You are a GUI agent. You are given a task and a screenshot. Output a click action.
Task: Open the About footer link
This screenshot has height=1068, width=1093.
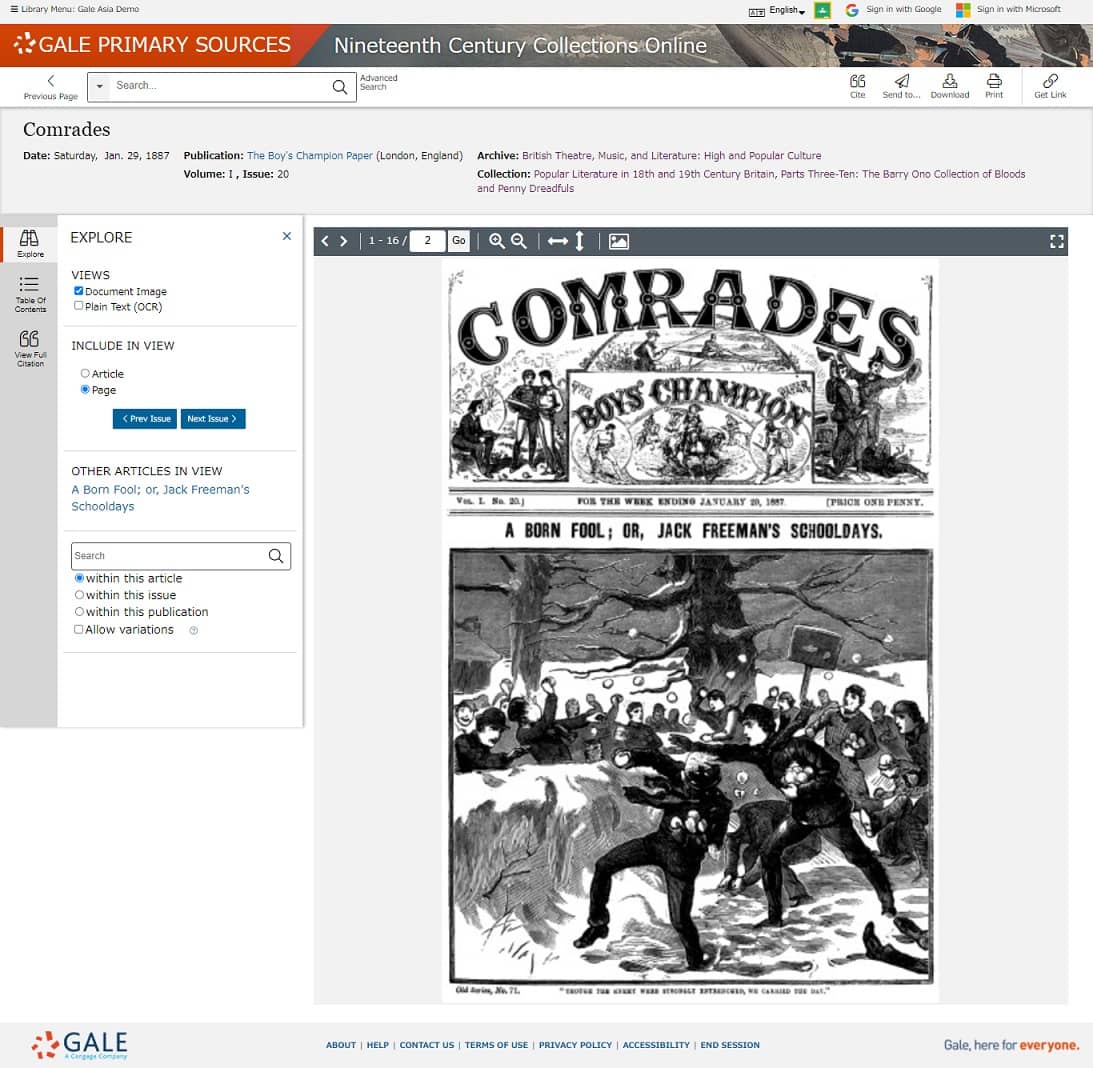341,1045
